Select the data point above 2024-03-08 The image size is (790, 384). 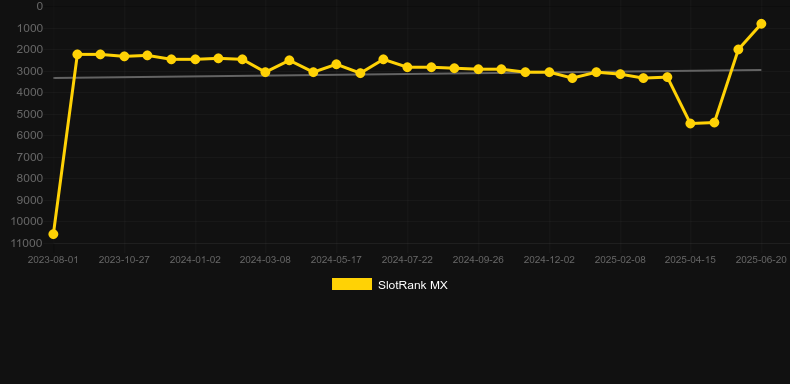pyautogui.click(x=266, y=72)
